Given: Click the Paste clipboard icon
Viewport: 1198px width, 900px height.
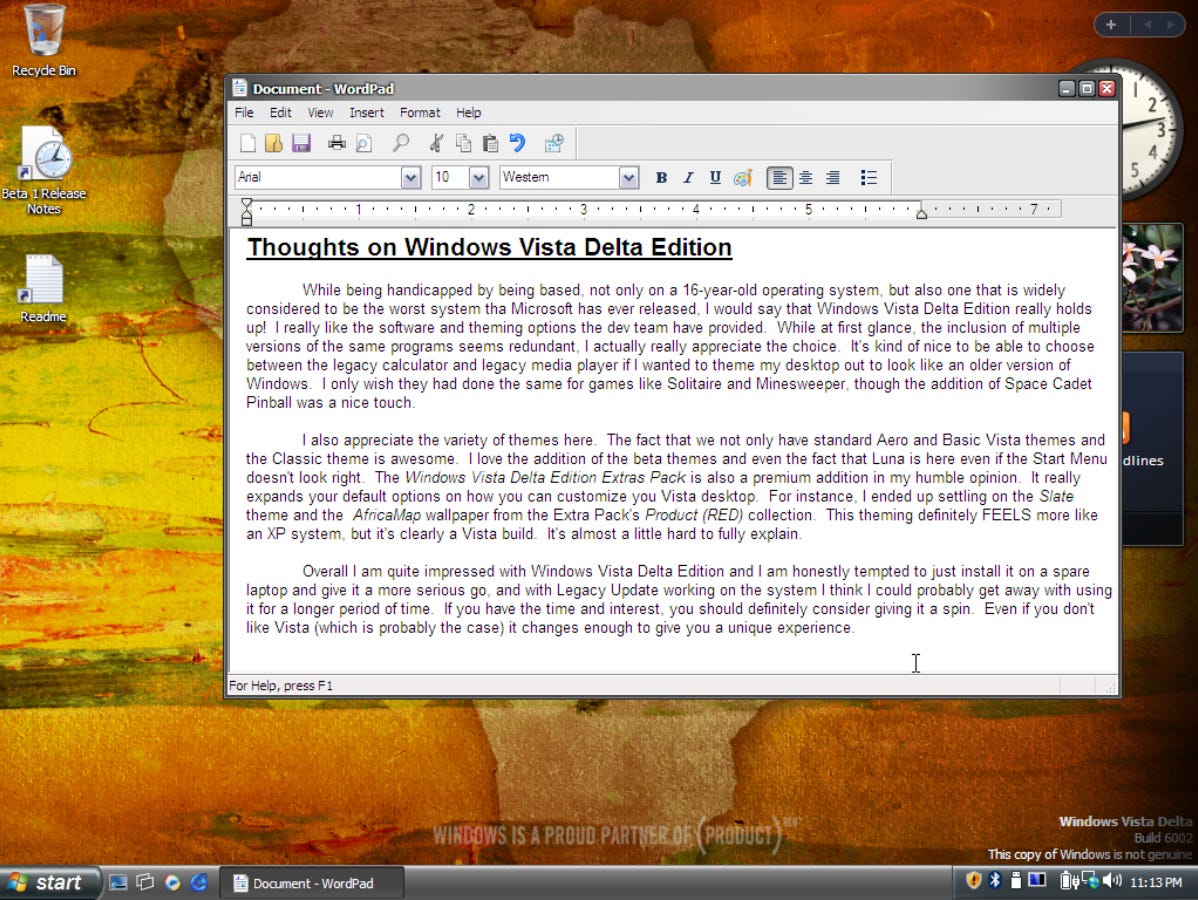Looking at the screenshot, I should 490,143.
